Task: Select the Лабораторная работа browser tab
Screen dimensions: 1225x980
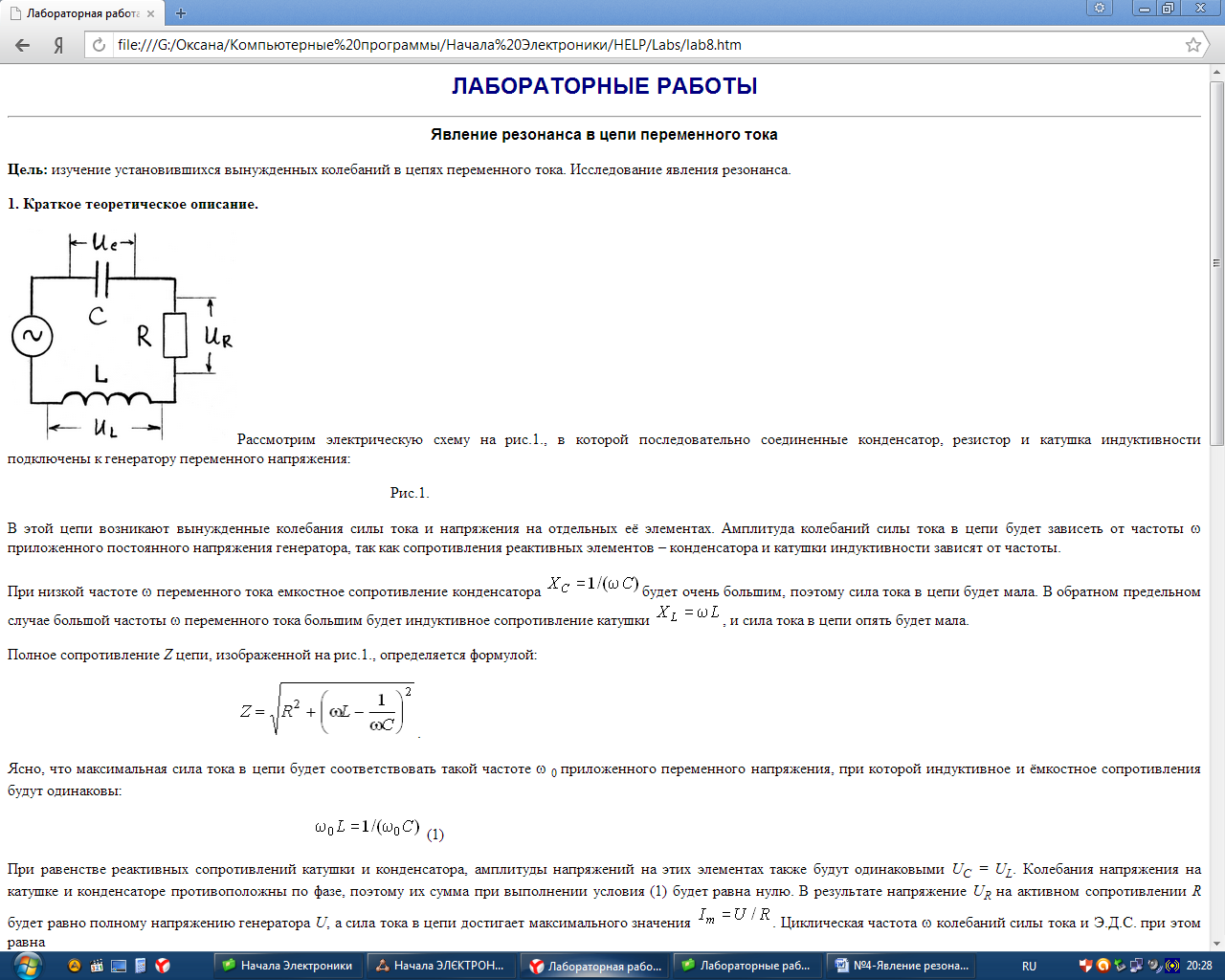Action: (82, 13)
